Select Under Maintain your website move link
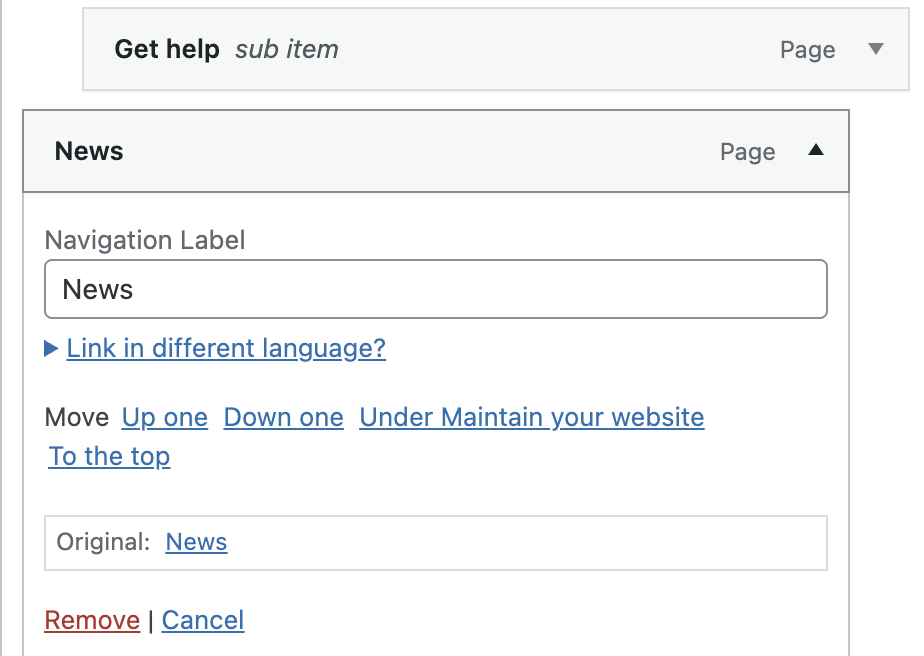Image resolution: width=924 pixels, height=656 pixels. (x=531, y=417)
